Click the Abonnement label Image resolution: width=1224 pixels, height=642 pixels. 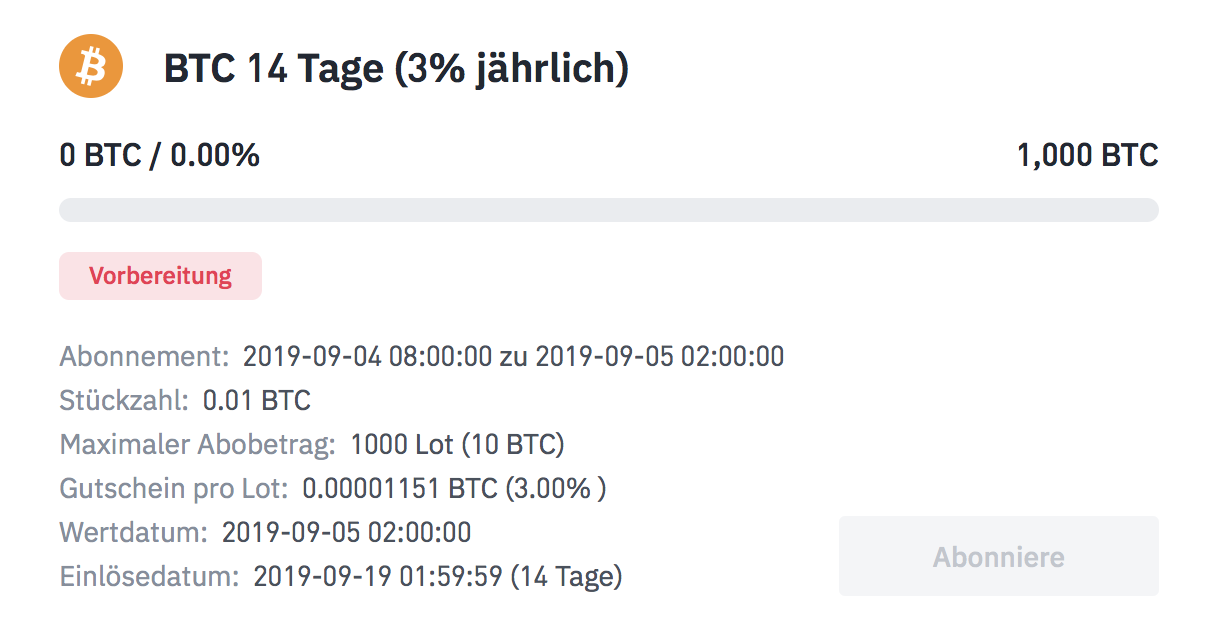pos(144,356)
